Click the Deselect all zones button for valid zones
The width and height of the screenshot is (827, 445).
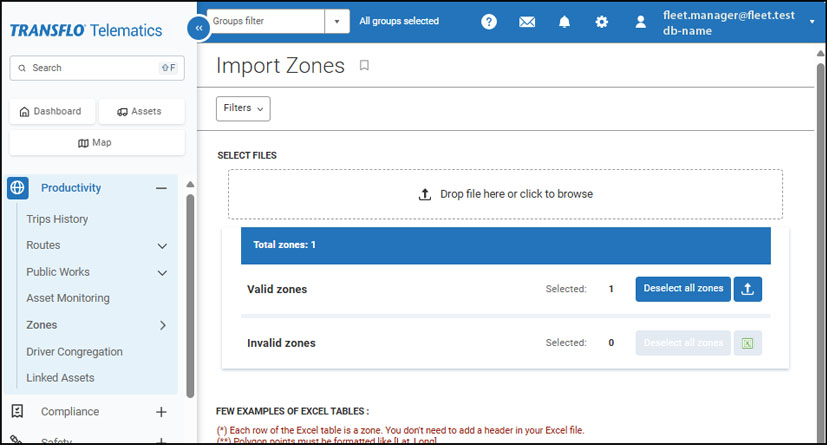[683, 289]
